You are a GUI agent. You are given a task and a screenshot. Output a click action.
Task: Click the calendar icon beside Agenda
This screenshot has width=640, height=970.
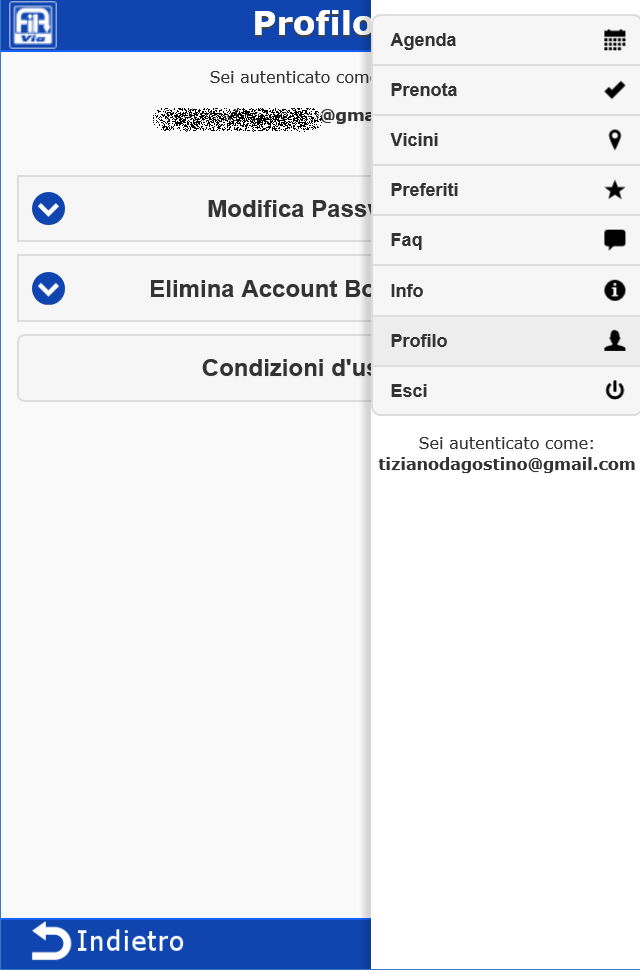[614, 40]
